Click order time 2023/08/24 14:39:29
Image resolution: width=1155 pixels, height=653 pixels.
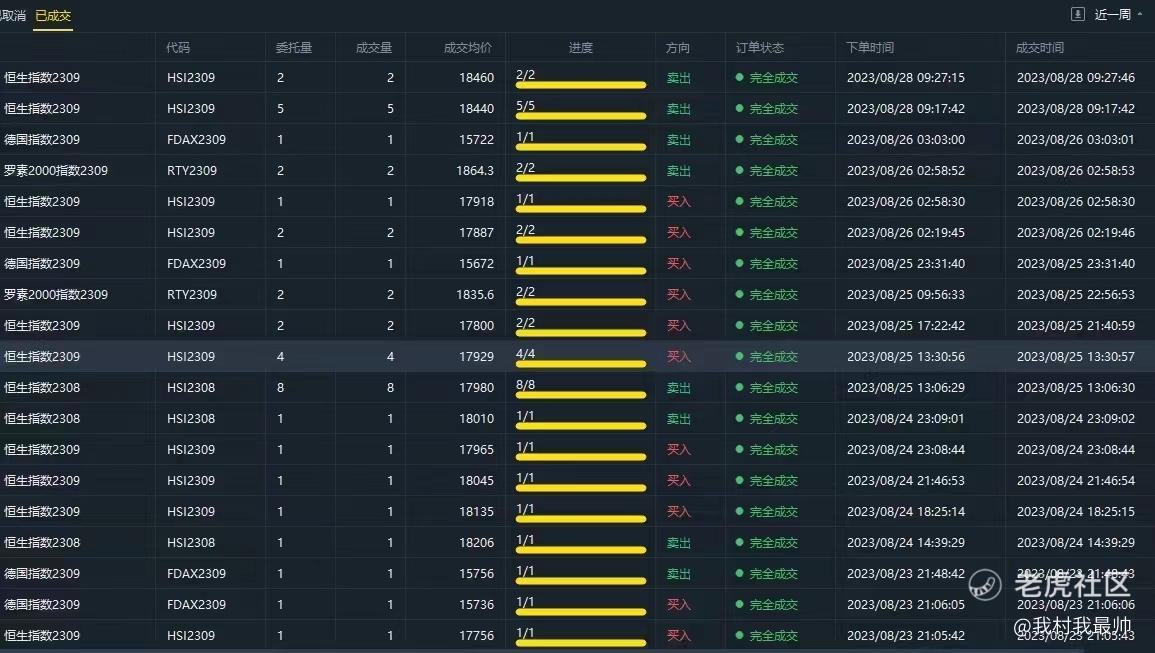905,542
